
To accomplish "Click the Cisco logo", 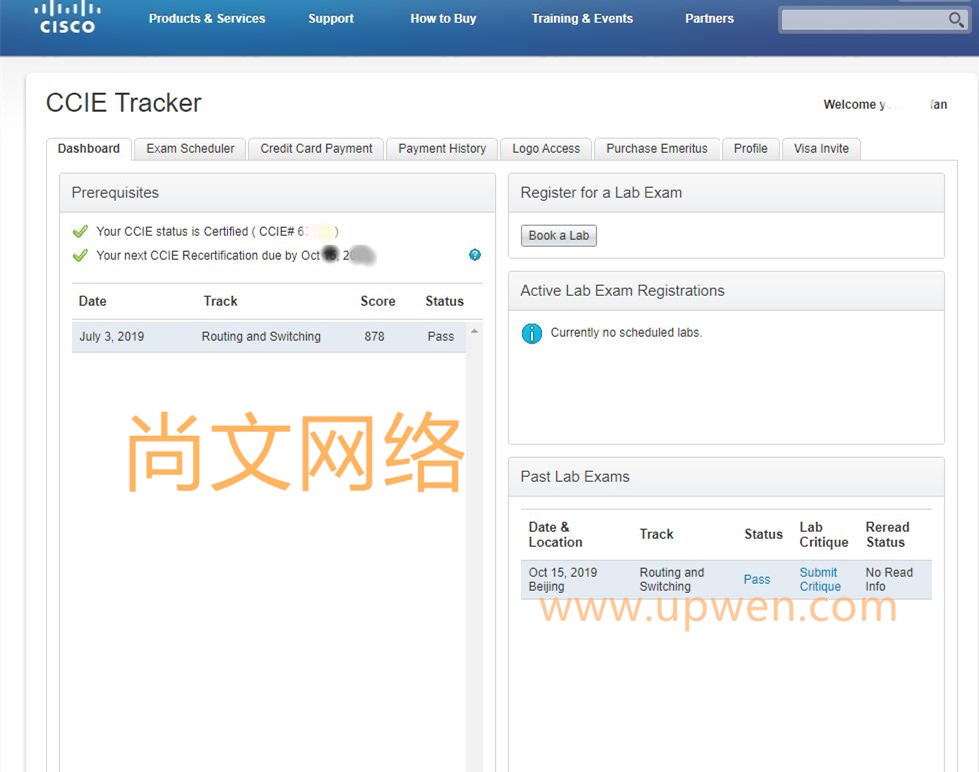I will (x=67, y=17).
